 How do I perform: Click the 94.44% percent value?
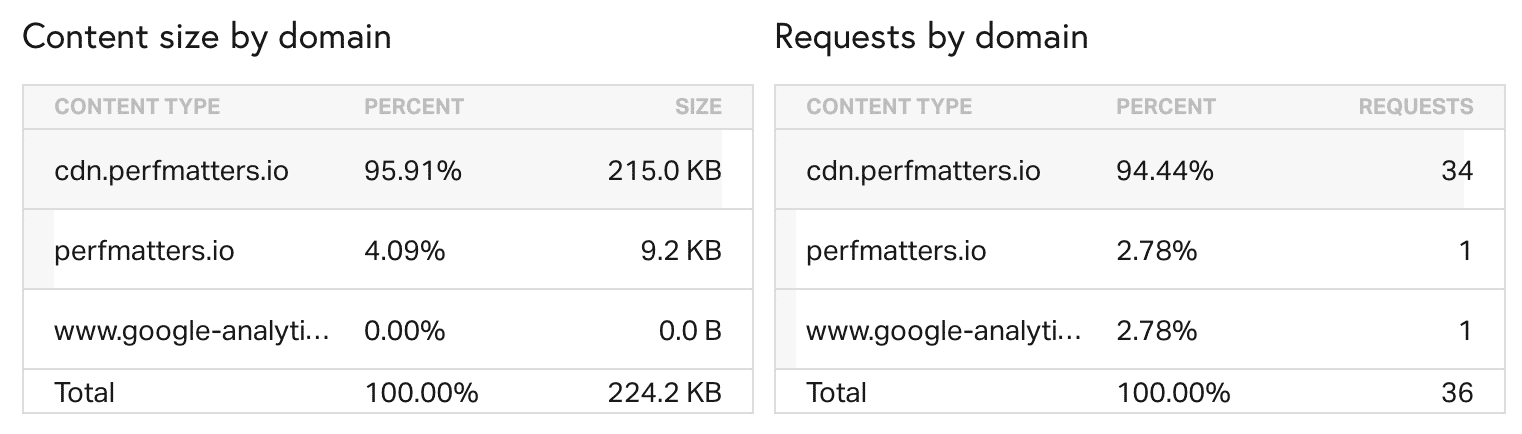point(1165,171)
